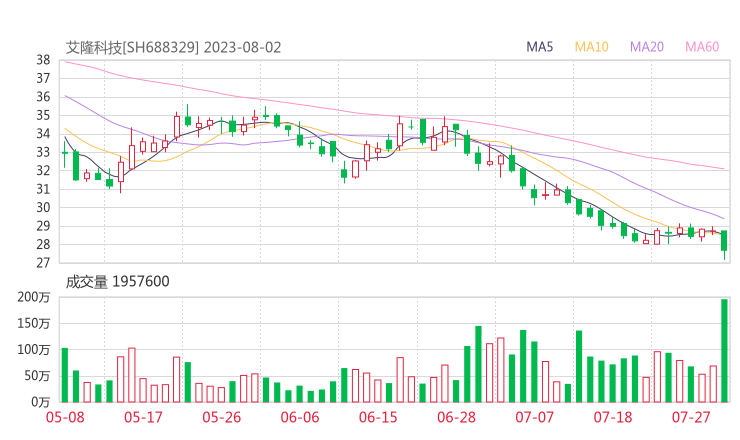The width and height of the screenshot is (740, 440).
Task: Click the 150万 volume axis label
Action: pos(34,323)
